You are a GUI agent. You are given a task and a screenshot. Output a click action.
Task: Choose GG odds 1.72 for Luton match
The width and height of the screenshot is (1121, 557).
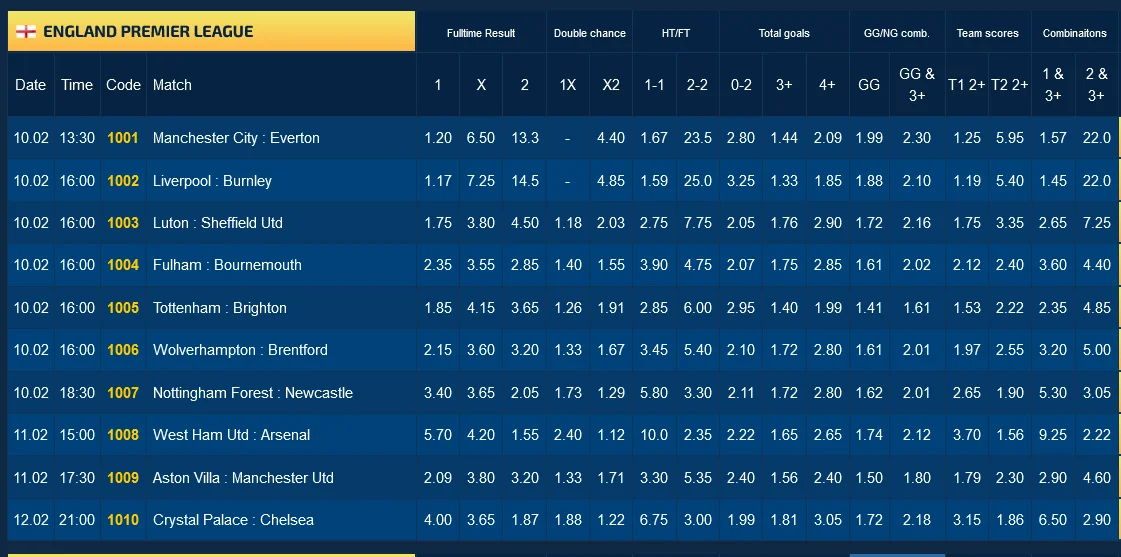pyautogui.click(x=869, y=223)
